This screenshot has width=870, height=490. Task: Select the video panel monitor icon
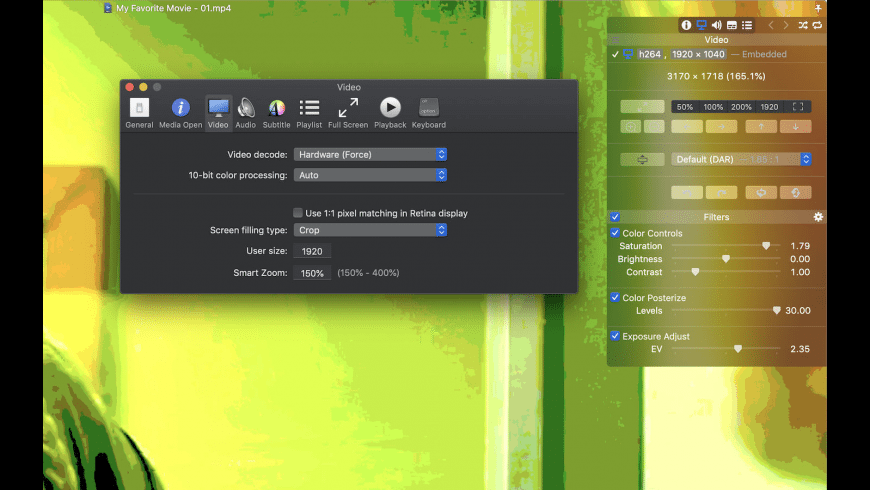(x=702, y=25)
